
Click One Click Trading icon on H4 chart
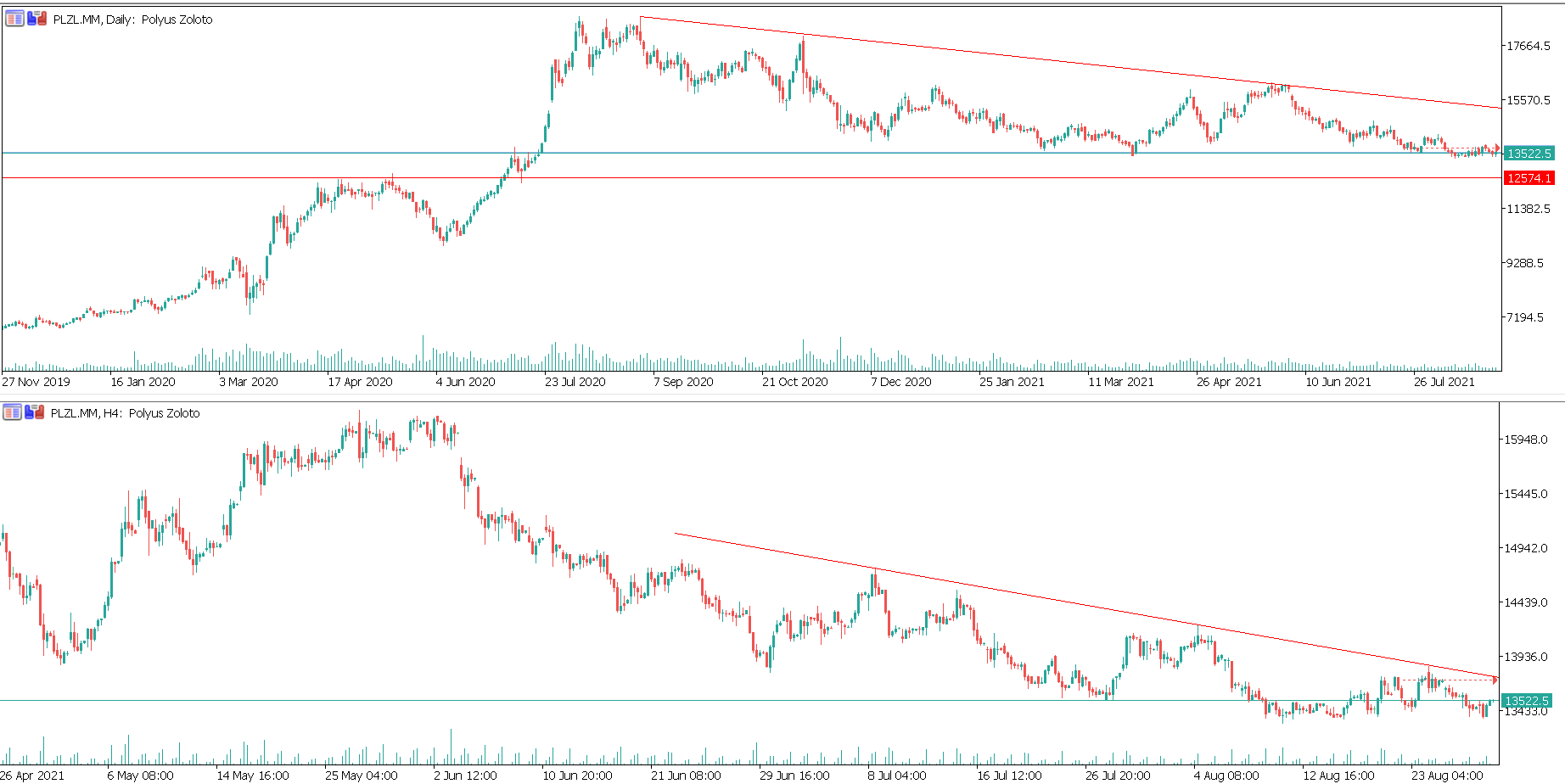(x=34, y=412)
